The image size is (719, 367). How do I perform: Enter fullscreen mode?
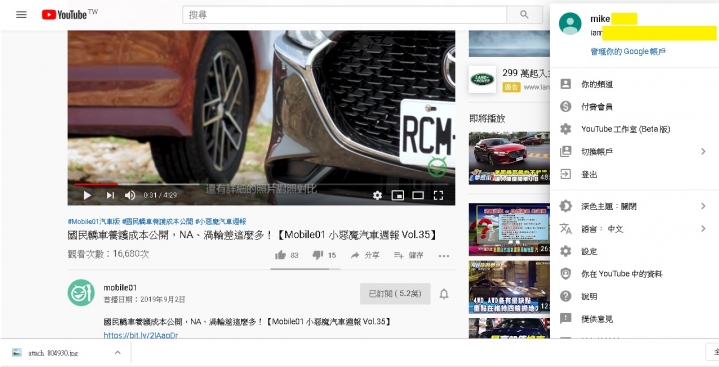click(x=438, y=195)
